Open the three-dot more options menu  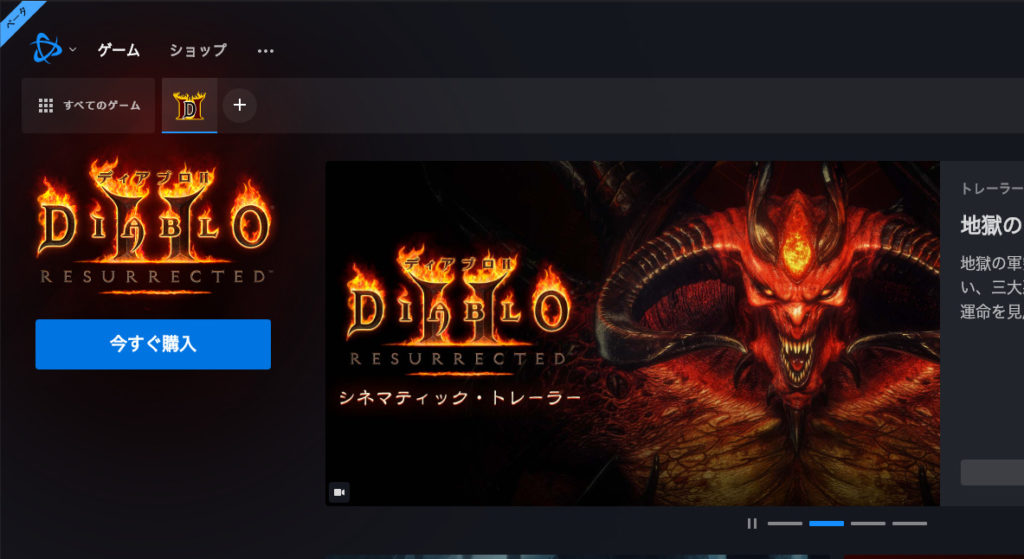point(265,50)
